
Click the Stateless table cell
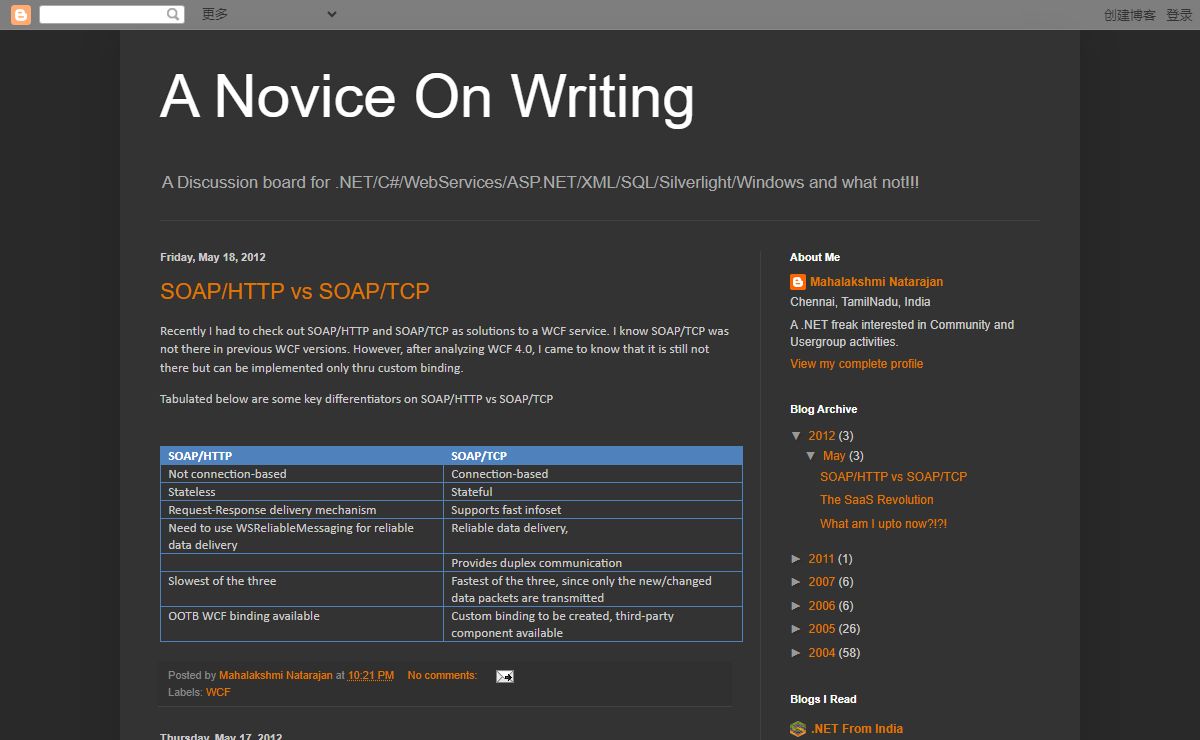(x=302, y=492)
